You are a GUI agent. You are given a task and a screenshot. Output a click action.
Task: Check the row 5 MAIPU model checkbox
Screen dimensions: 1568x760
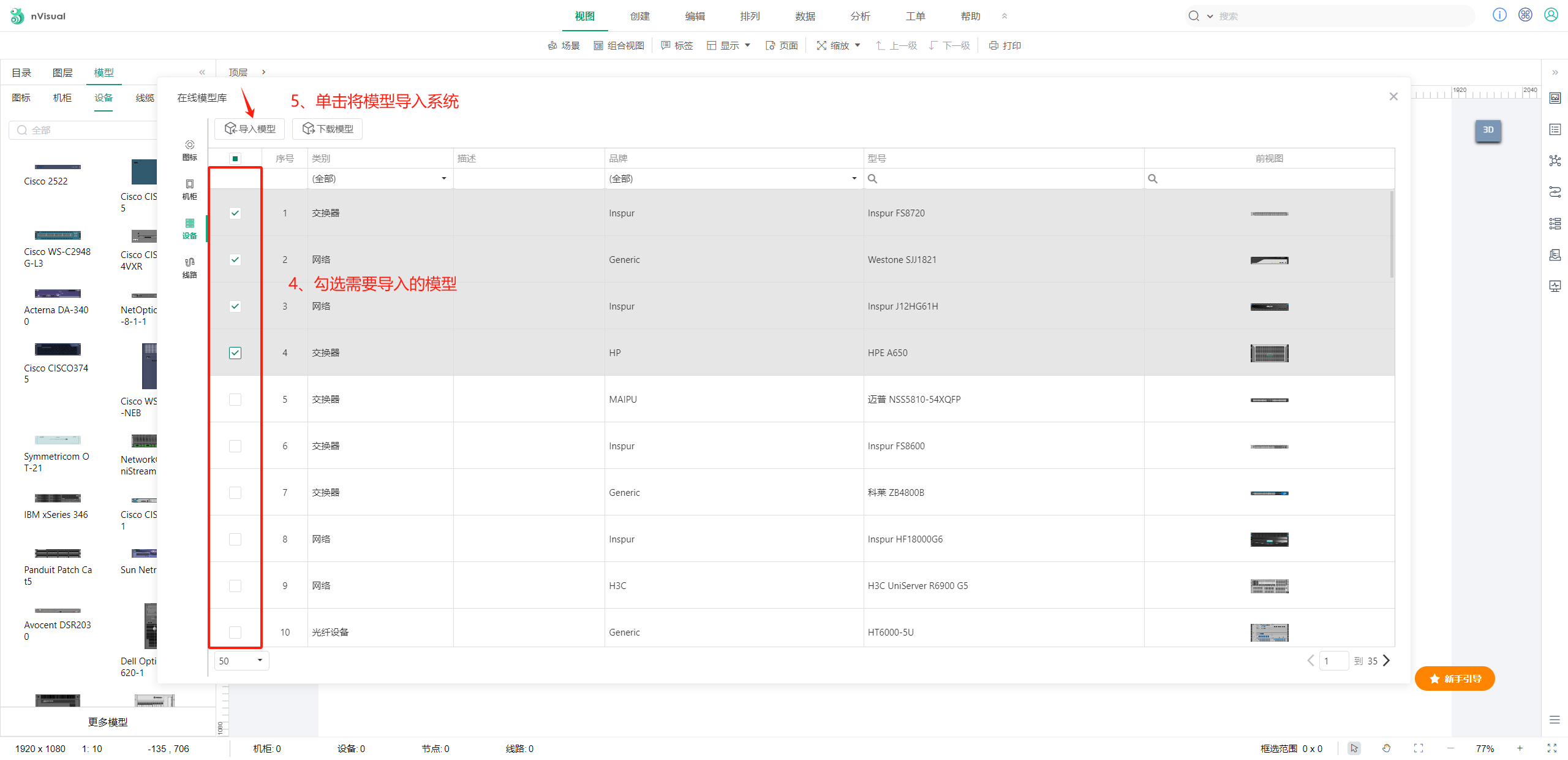(x=235, y=400)
